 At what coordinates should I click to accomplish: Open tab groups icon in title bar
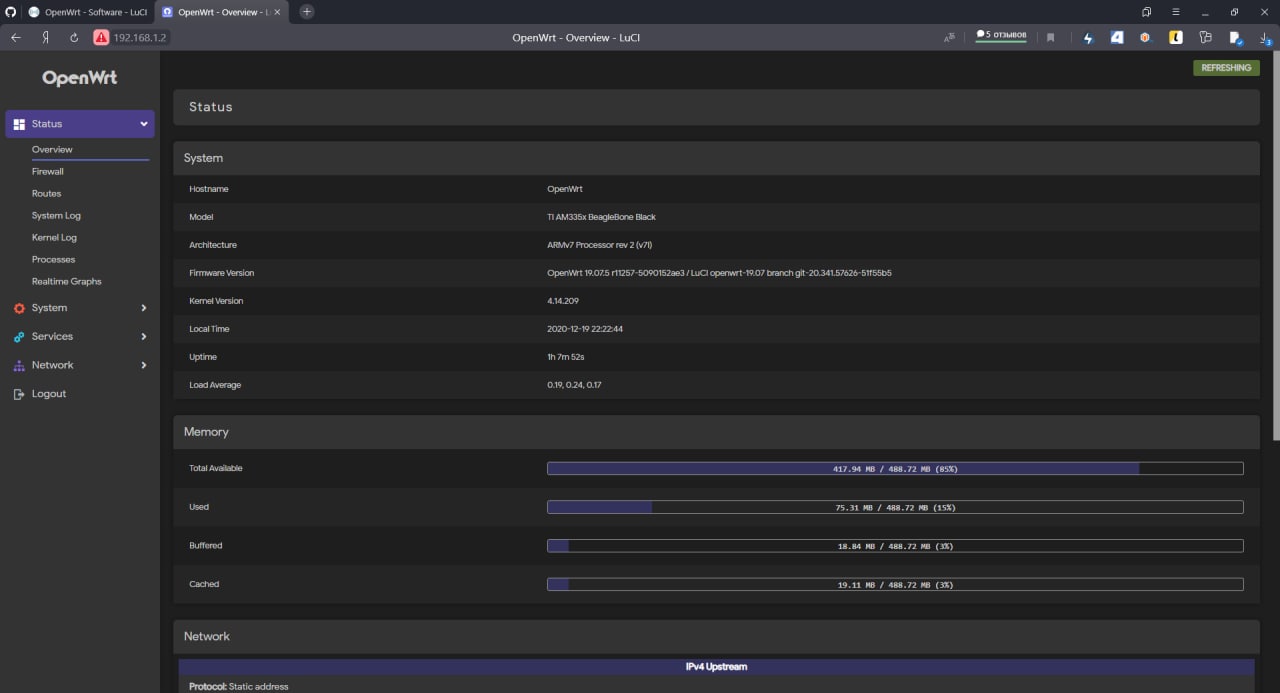click(1147, 12)
